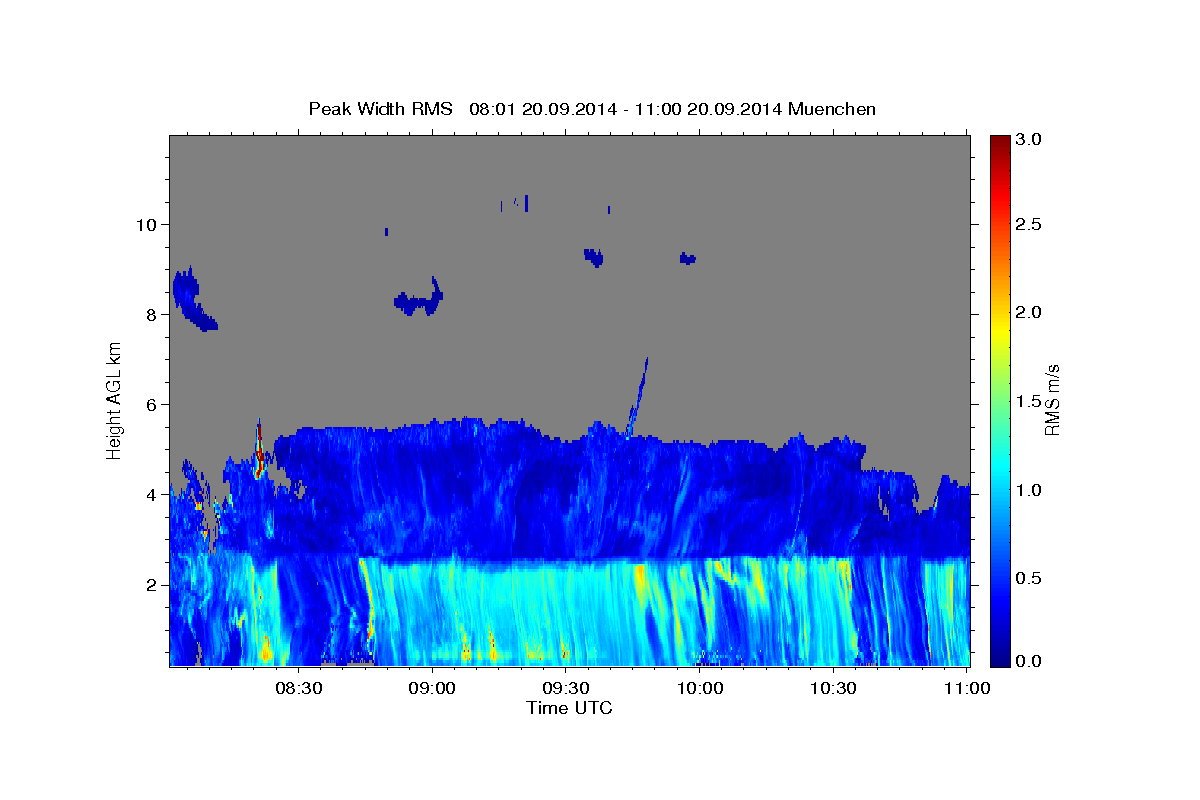Click the '09:00' time axis label
1200x800 pixels.
click(433, 689)
